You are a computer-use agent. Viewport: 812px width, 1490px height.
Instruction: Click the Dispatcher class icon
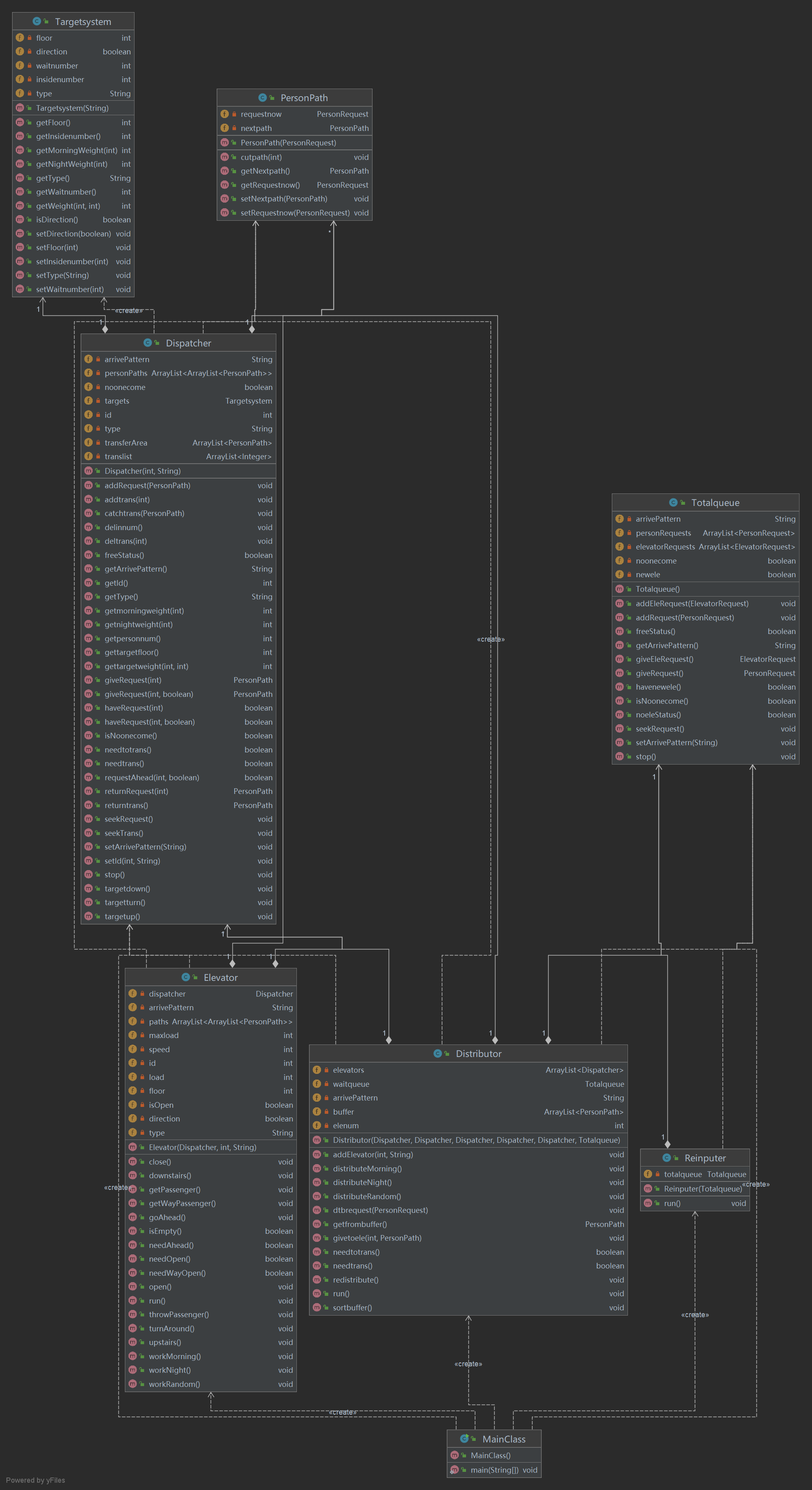[147, 343]
